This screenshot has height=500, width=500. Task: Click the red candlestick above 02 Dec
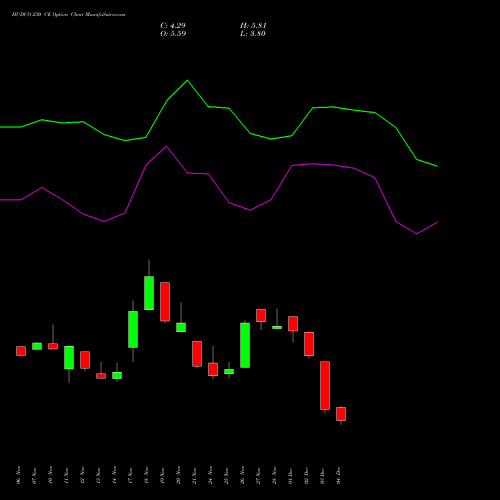[x=309, y=344]
